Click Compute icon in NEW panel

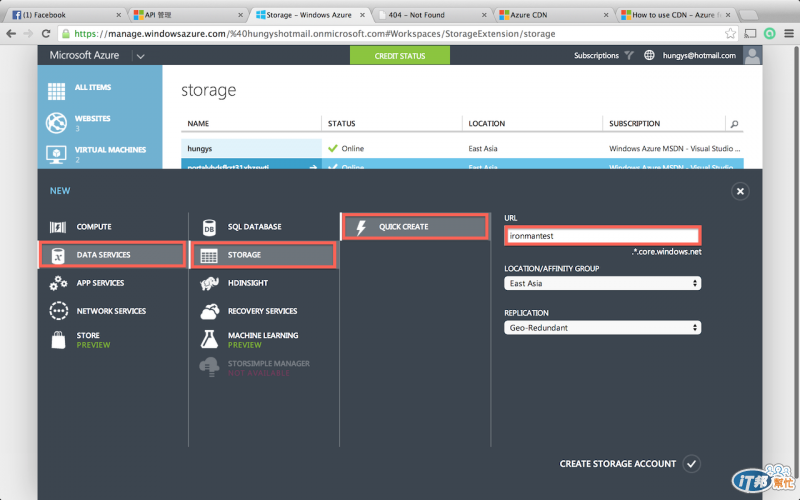[x=58, y=227]
